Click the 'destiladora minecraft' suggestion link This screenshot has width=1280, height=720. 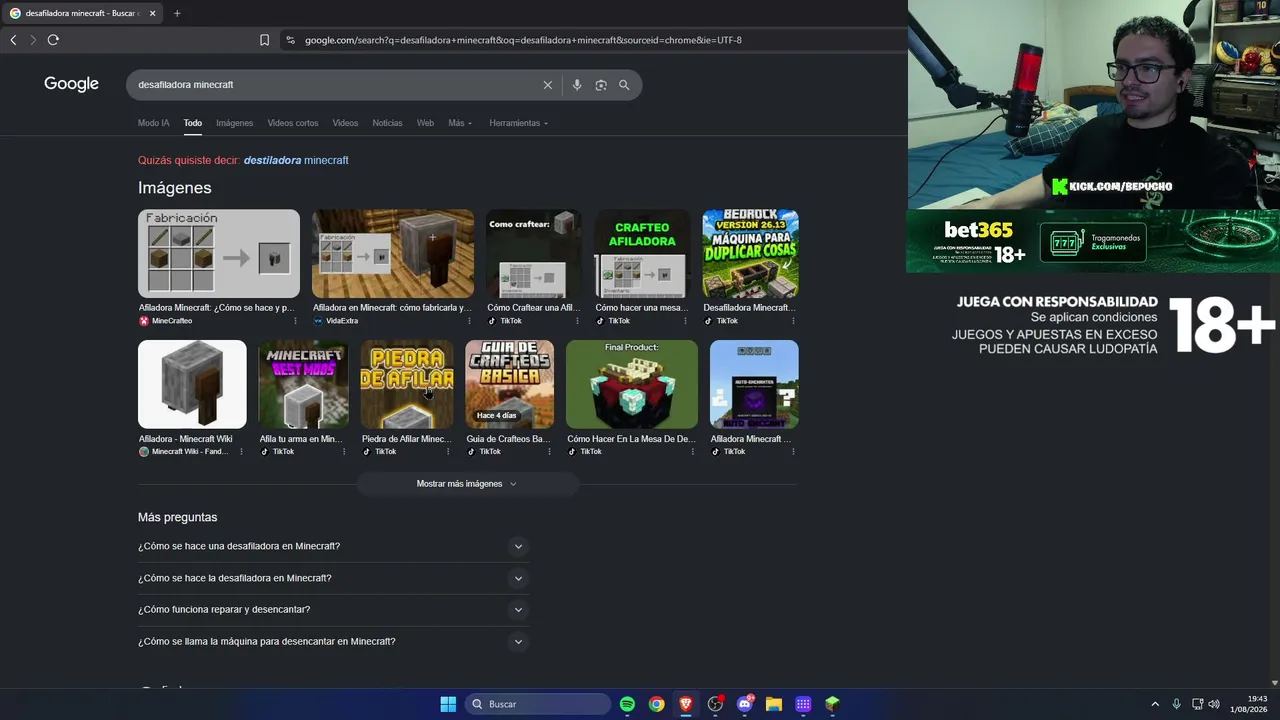click(296, 160)
